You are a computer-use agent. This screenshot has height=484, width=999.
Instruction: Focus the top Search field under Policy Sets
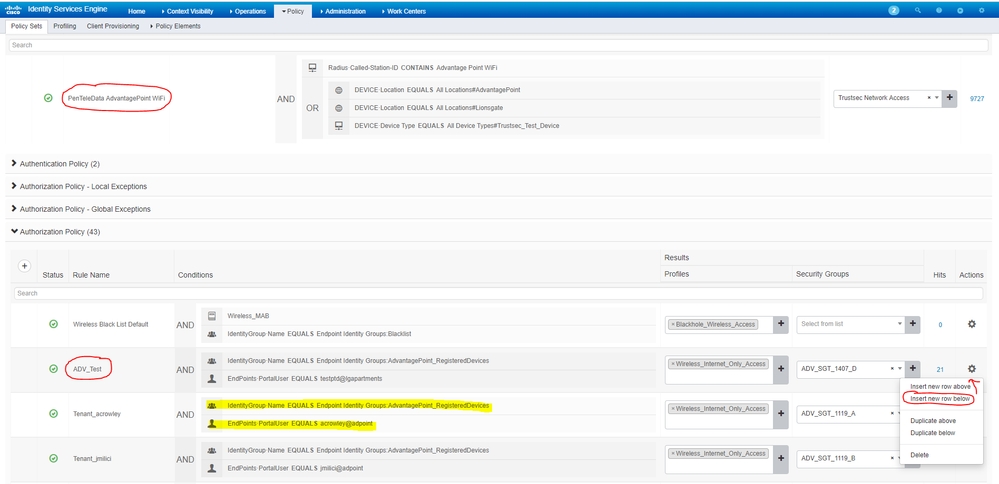(499, 45)
